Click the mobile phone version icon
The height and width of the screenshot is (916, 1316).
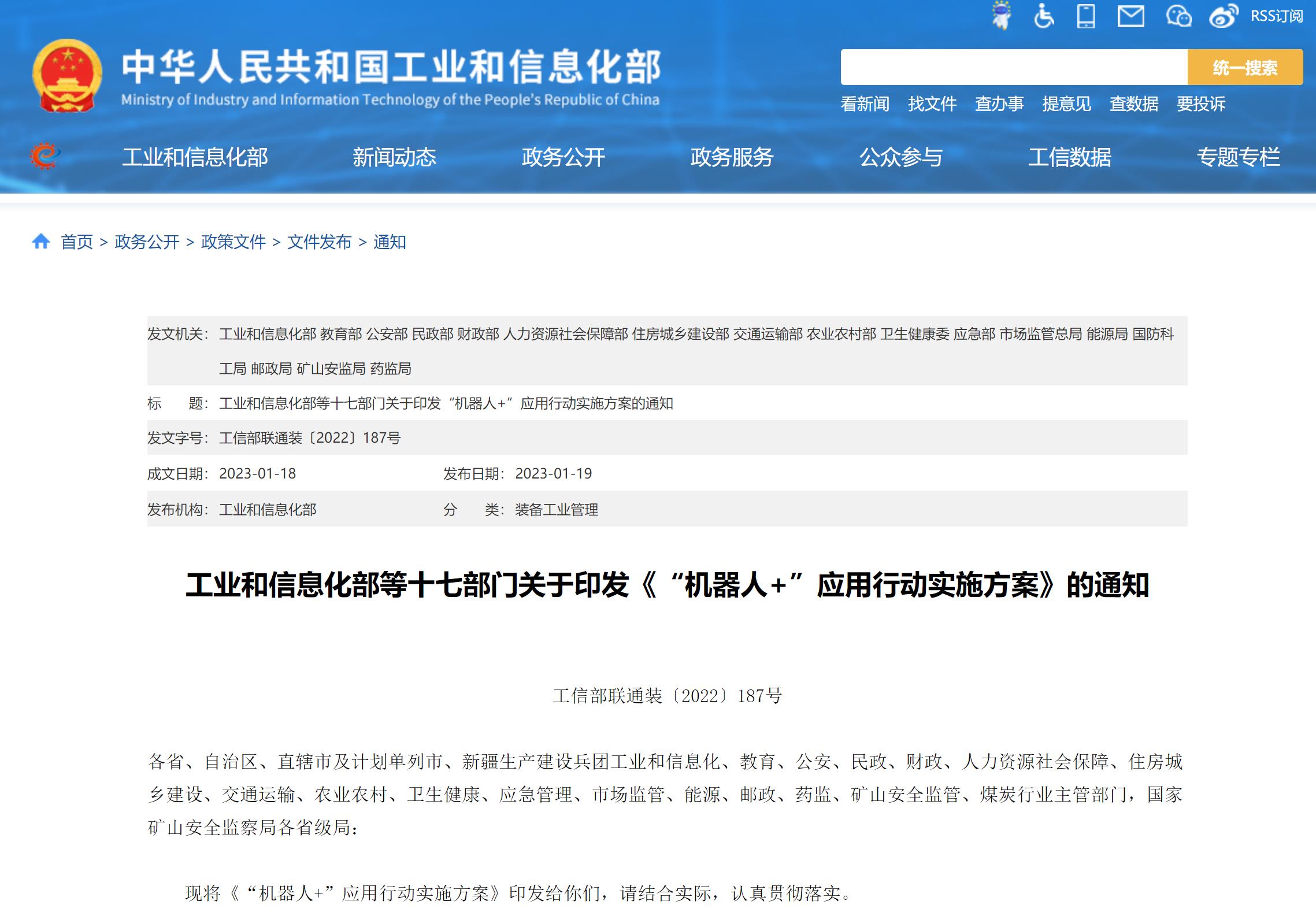click(x=1086, y=16)
